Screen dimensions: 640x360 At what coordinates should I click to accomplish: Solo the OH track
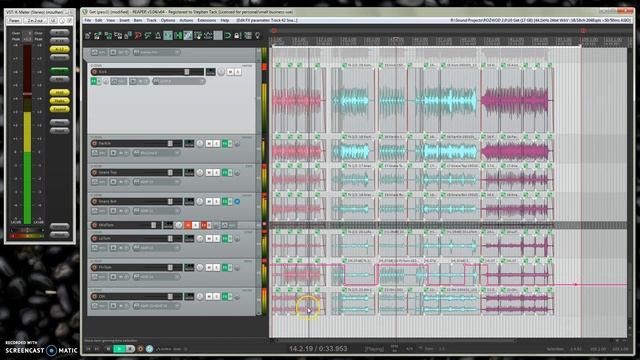216,296
